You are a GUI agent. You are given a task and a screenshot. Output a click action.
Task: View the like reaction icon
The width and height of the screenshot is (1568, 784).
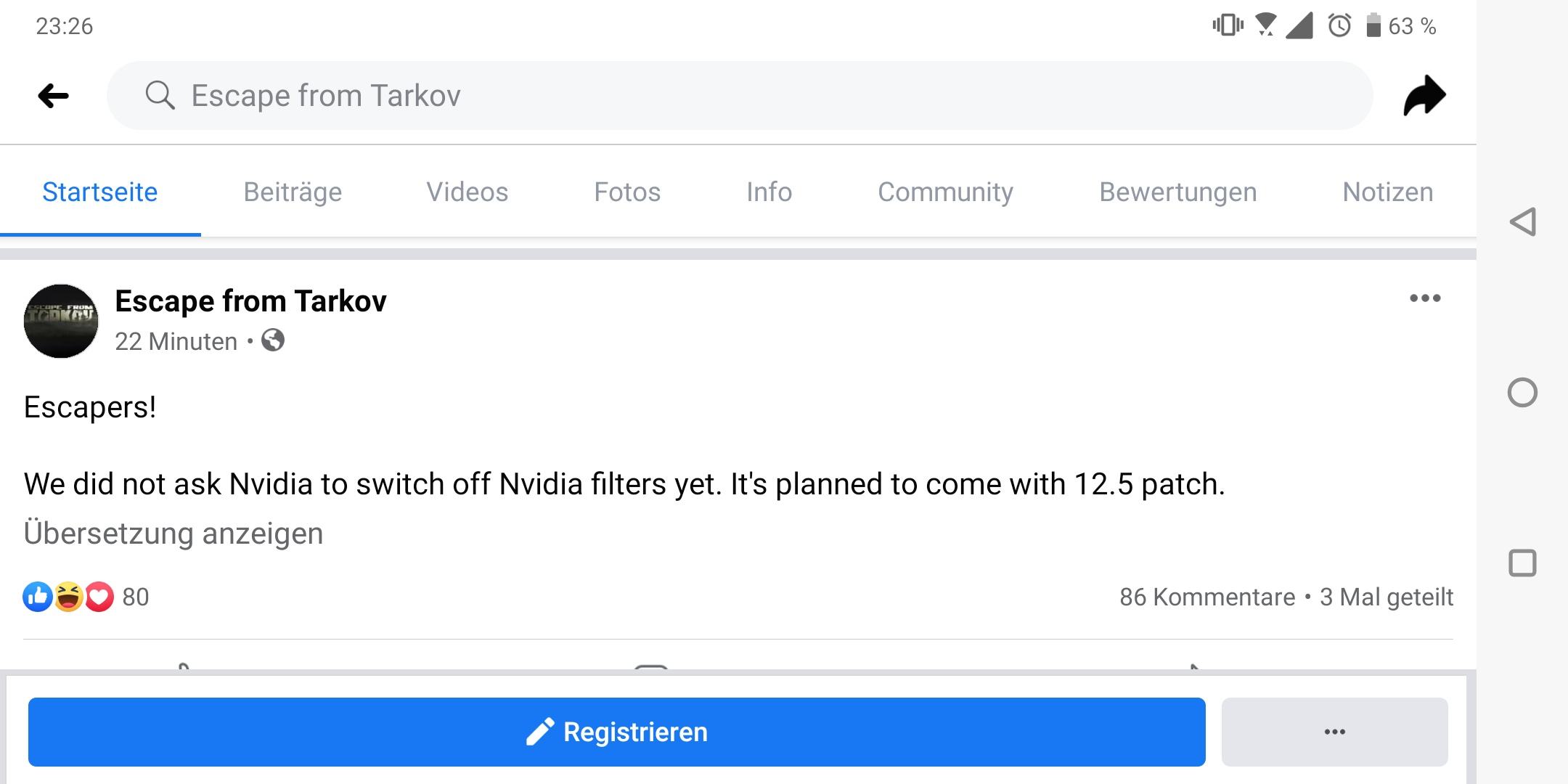click(x=38, y=597)
